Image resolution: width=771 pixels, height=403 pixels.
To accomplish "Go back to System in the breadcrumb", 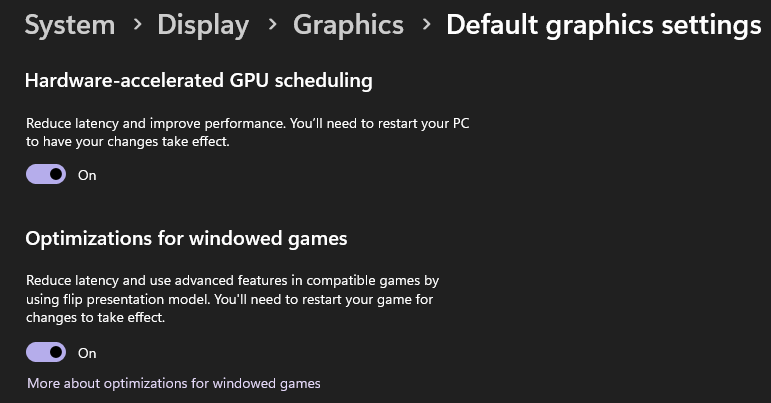I will pos(70,26).
